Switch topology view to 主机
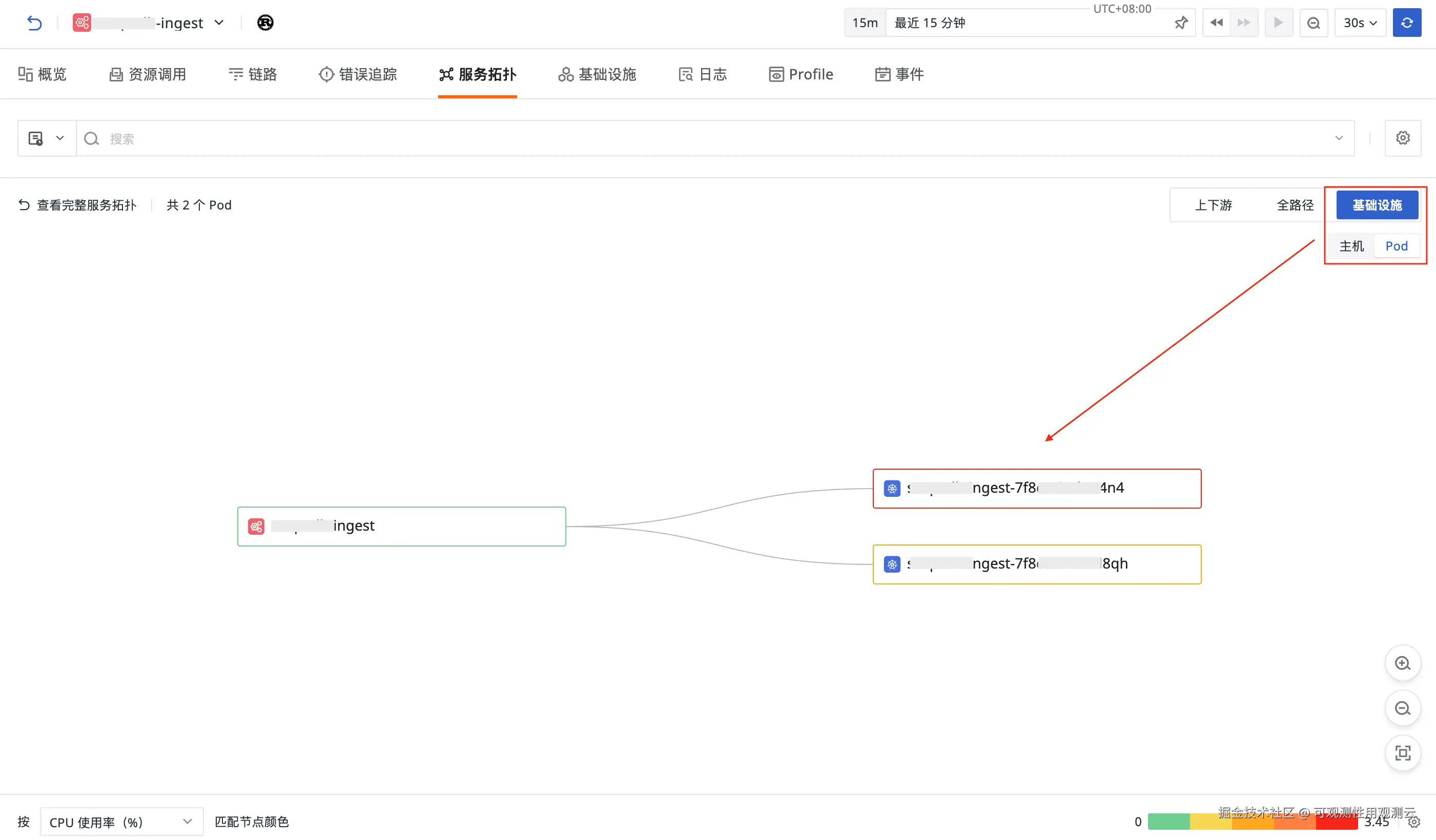Viewport: 1436px width, 840px height. click(x=1351, y=246)
